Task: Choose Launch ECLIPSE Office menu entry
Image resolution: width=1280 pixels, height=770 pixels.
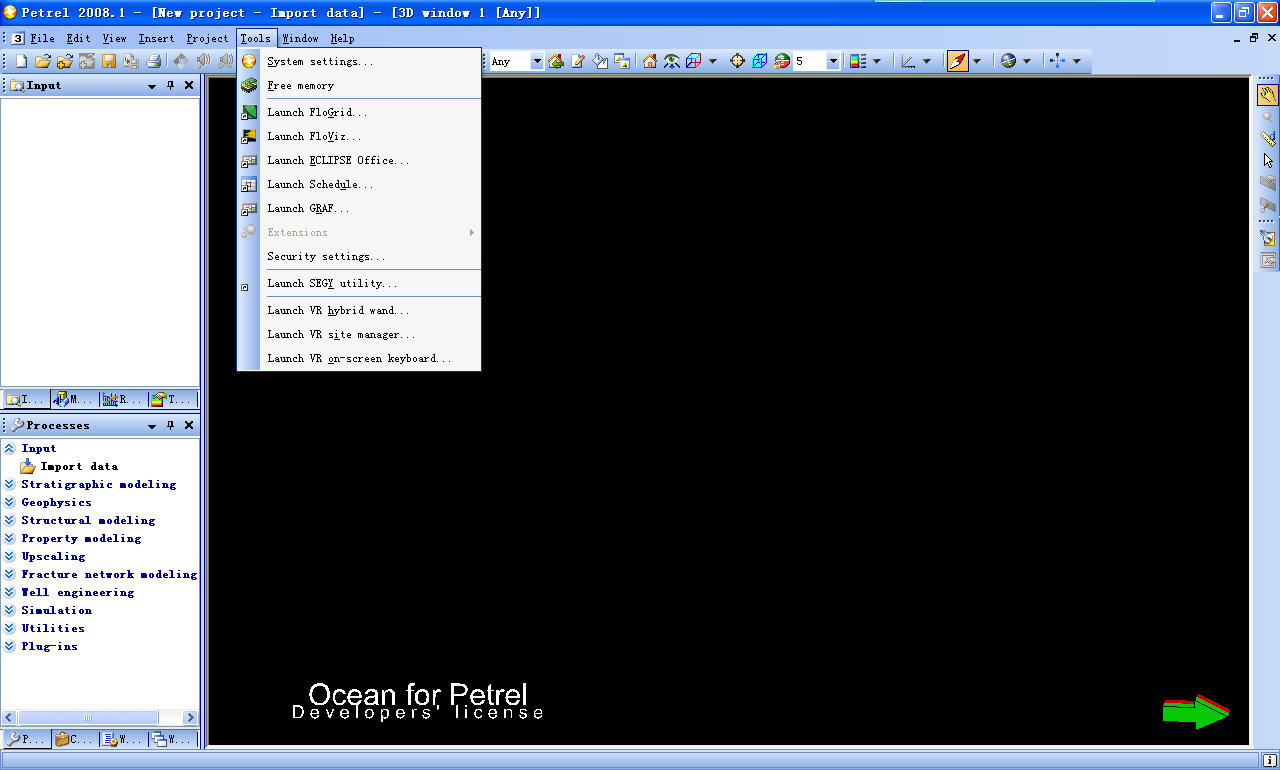Action: tap(359, 160)
